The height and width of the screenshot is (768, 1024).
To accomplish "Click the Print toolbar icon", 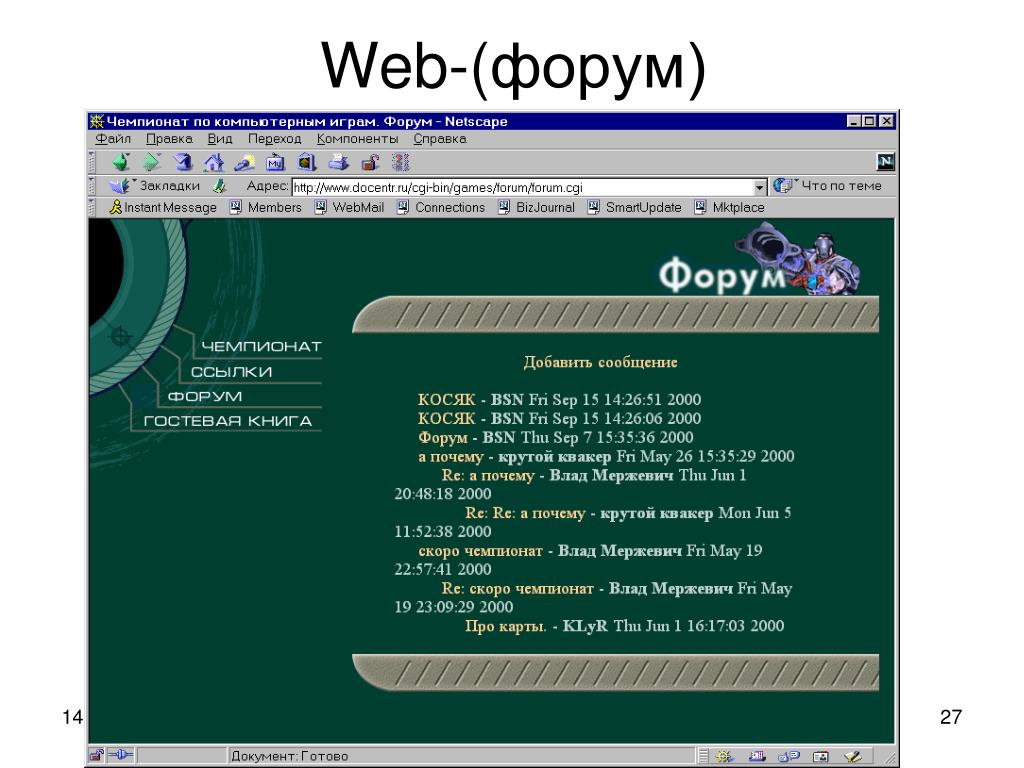I will pos(338,162).
